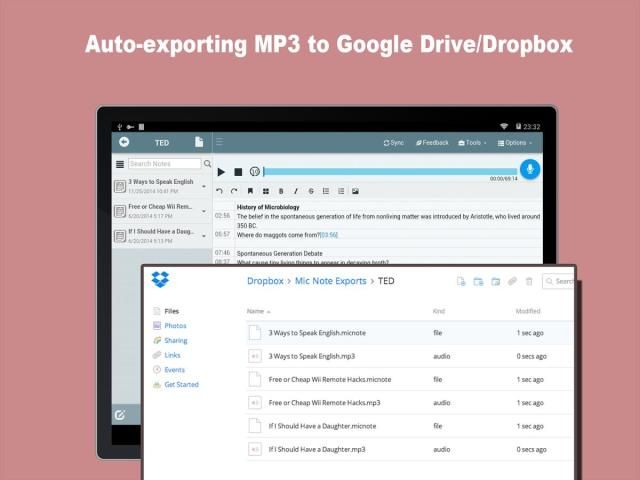Insert an image using the editor toolbar

[x=355, y=191]
